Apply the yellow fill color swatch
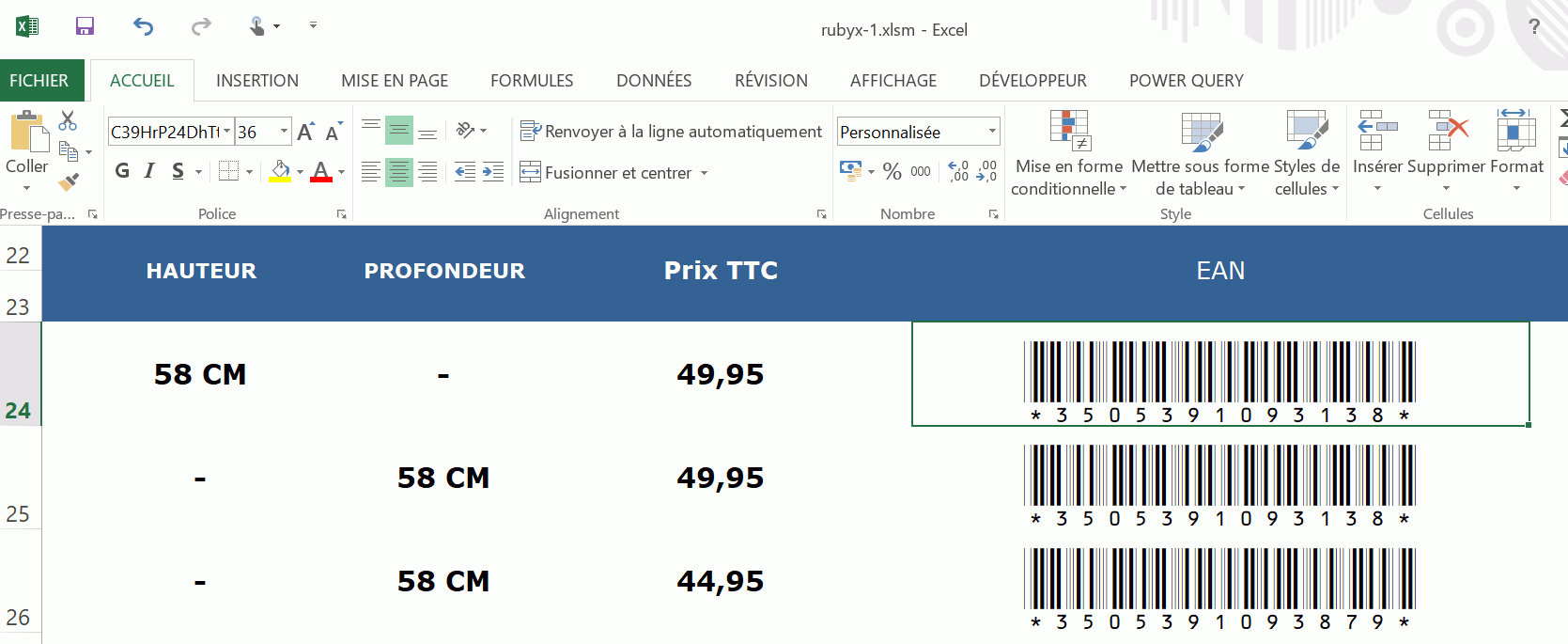This screenshot has width=1568, height=644. point(280,172)
